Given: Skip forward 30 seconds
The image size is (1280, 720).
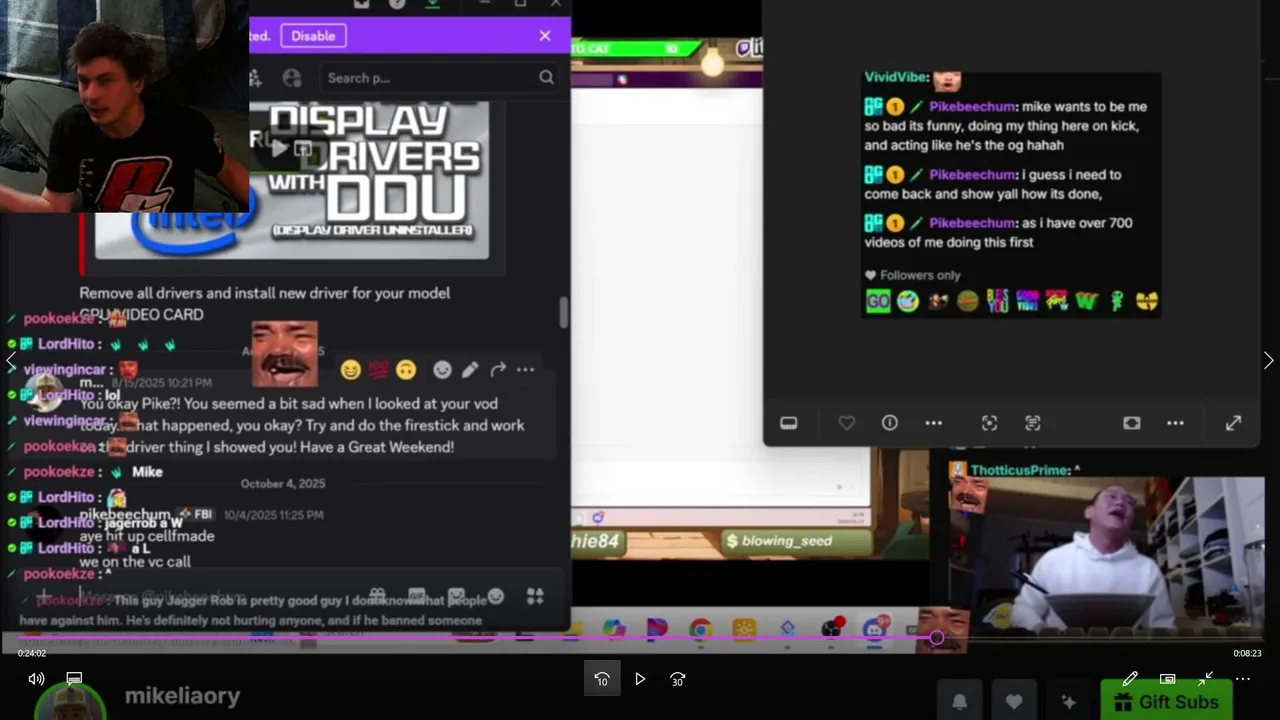Looking at the screenshot, I should tap(677, 679).
